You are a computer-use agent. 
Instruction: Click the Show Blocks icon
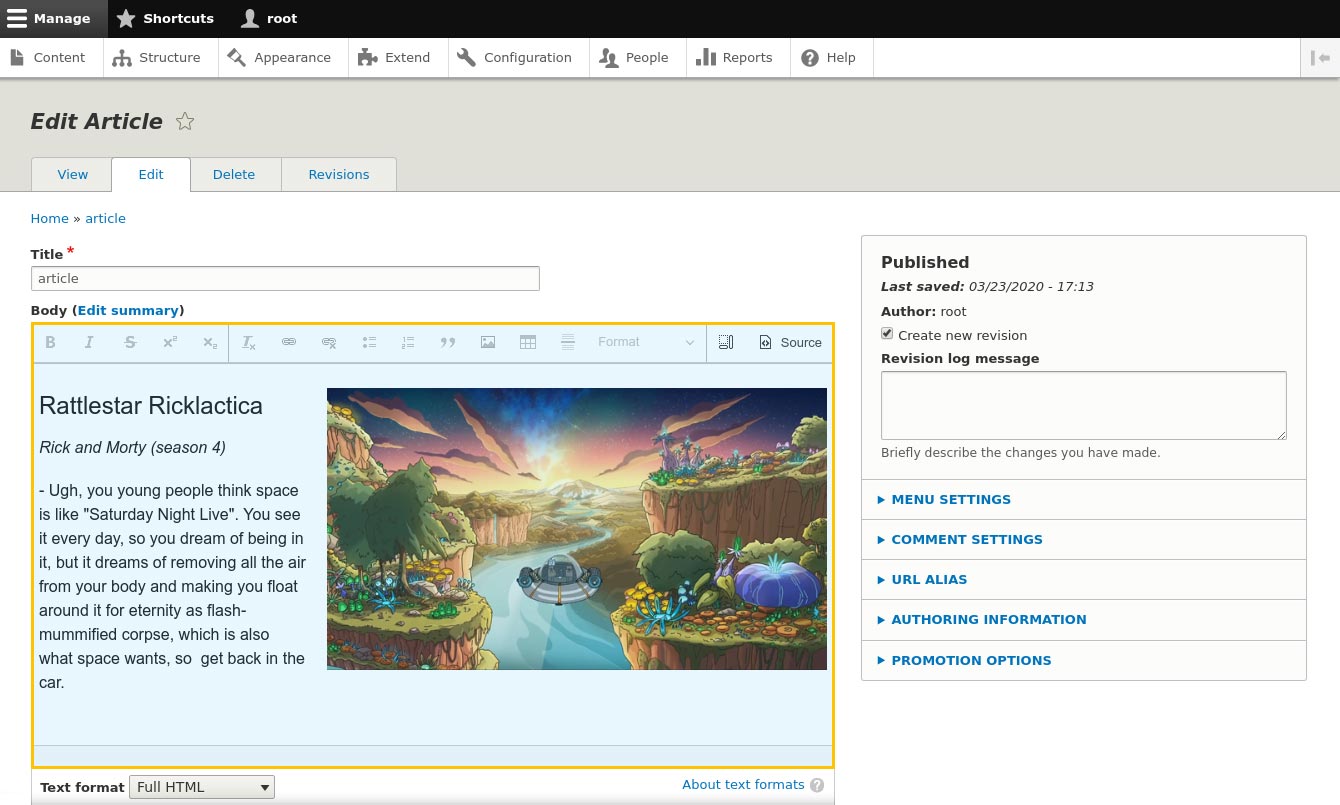pyautogui.click(x=726, y=342)
